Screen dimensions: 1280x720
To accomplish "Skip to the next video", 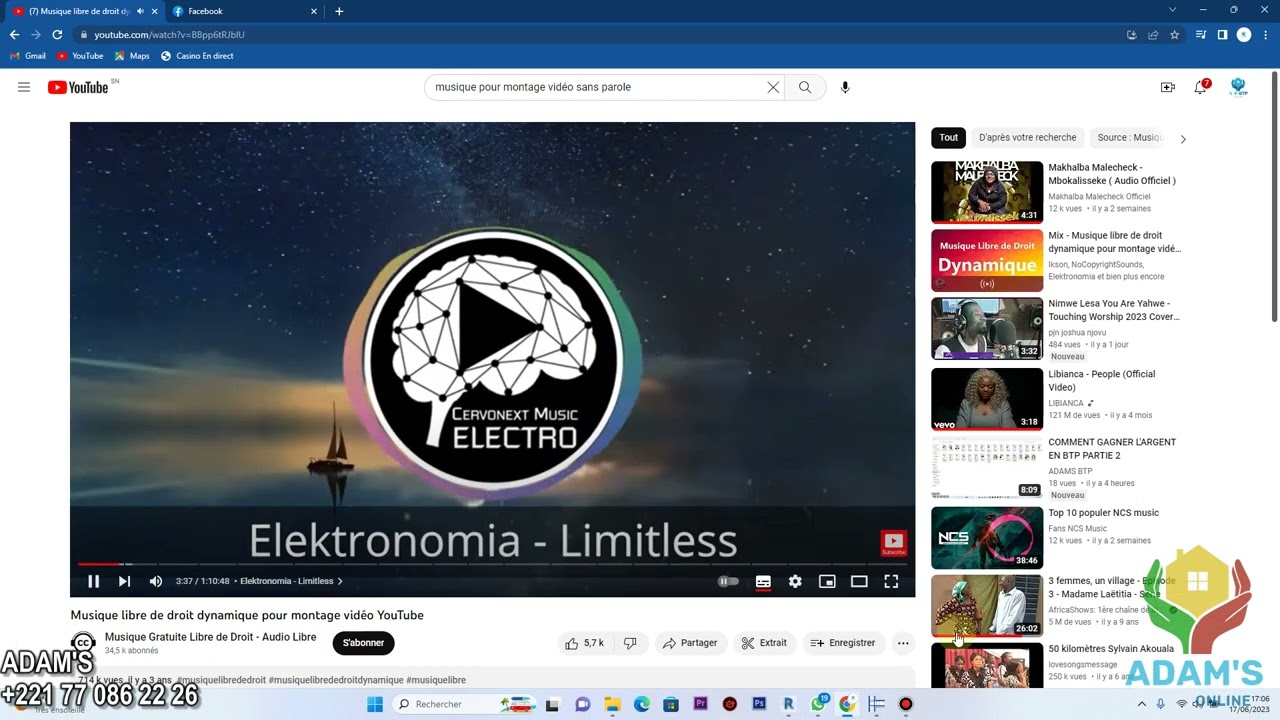I will click(124, 581).
